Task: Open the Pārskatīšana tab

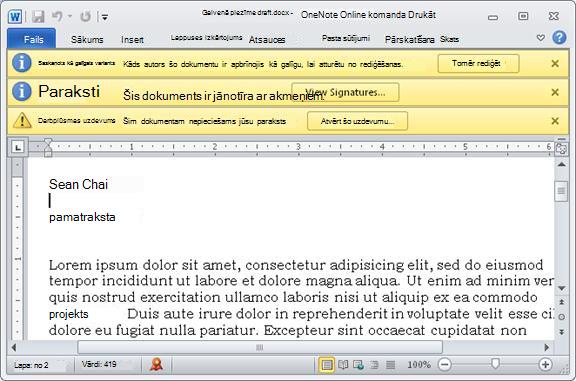Action: click(x=410, y=39)
